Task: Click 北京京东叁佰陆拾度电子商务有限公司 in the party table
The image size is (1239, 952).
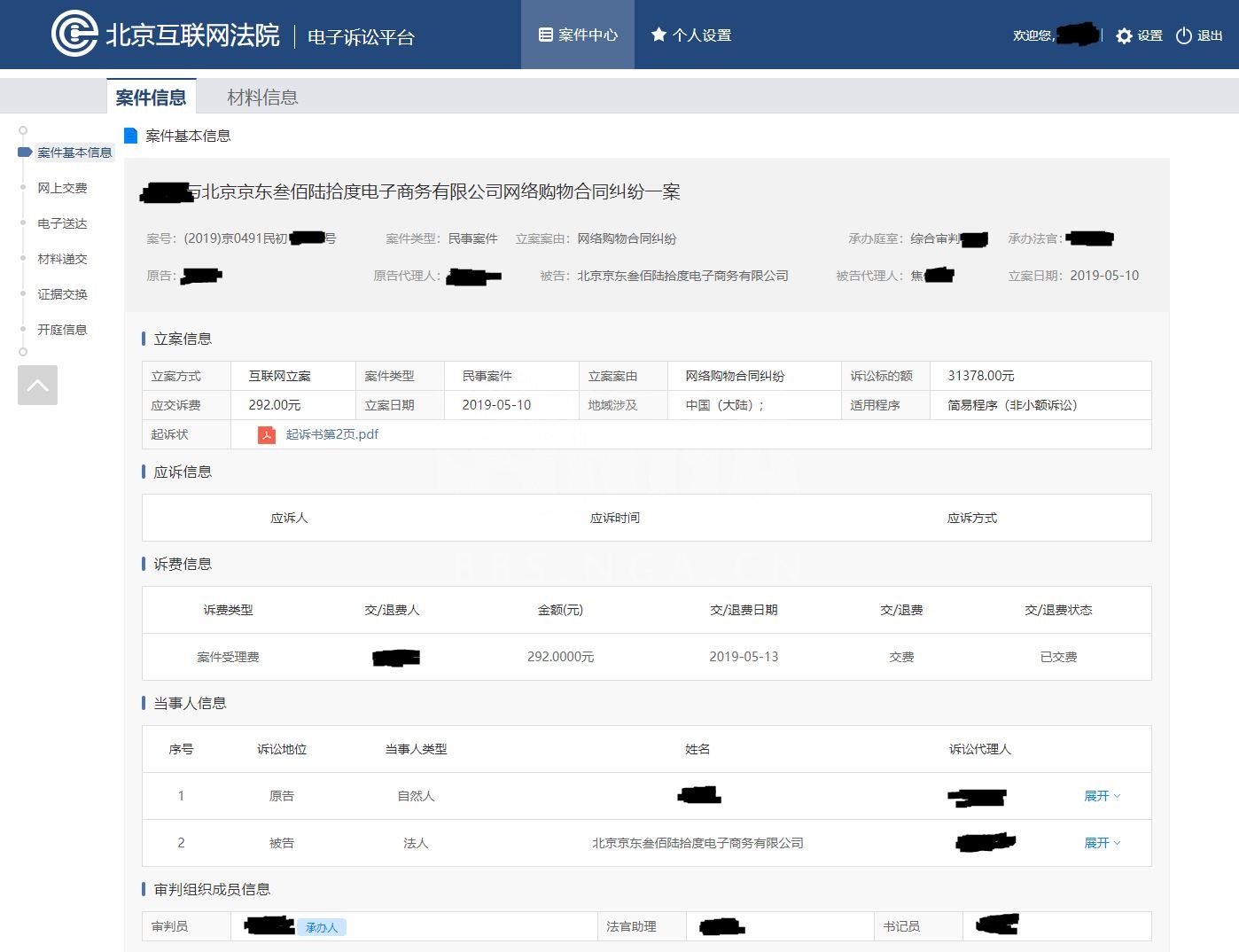Action: [x=697, y=843]
